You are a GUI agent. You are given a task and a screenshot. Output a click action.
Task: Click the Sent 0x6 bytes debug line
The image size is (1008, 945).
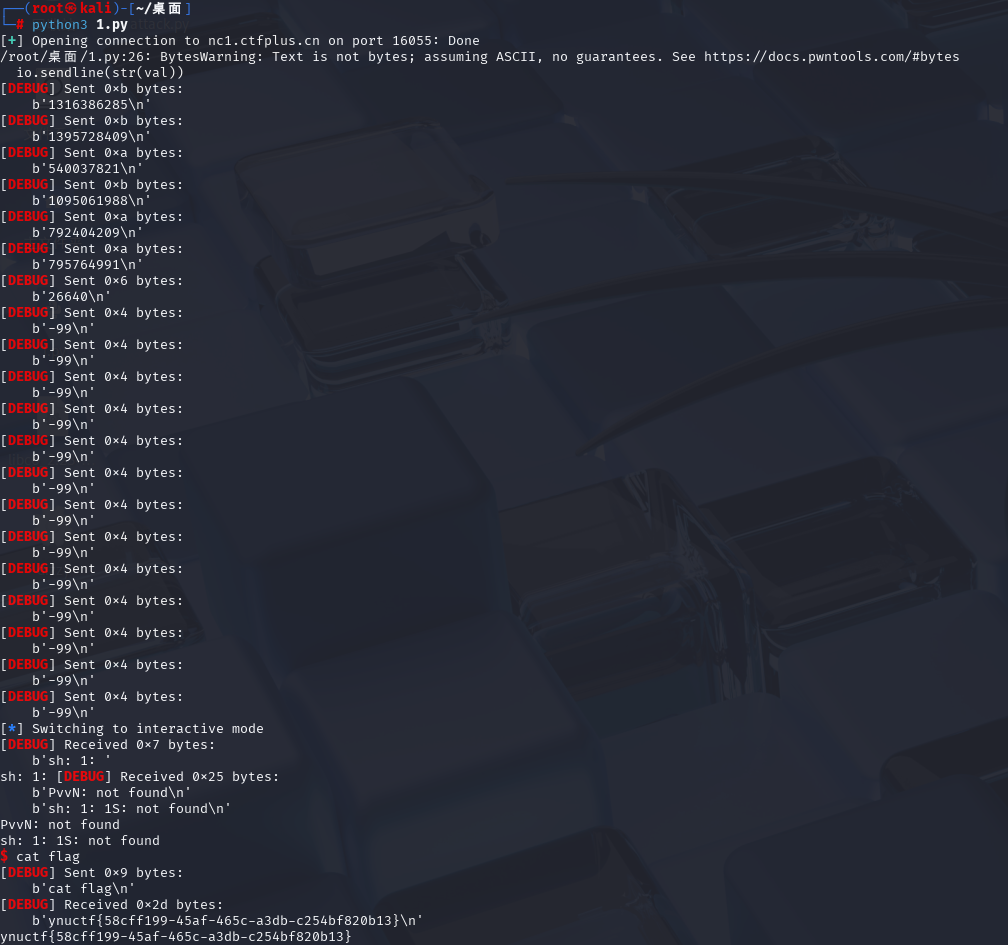coord(92,281)
